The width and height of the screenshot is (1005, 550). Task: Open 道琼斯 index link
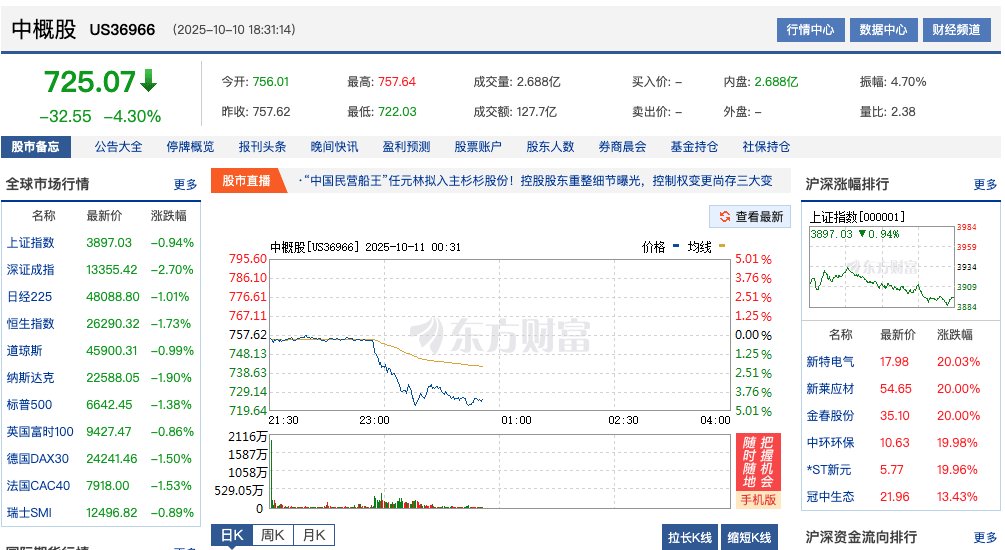click(x=24, y=351)
